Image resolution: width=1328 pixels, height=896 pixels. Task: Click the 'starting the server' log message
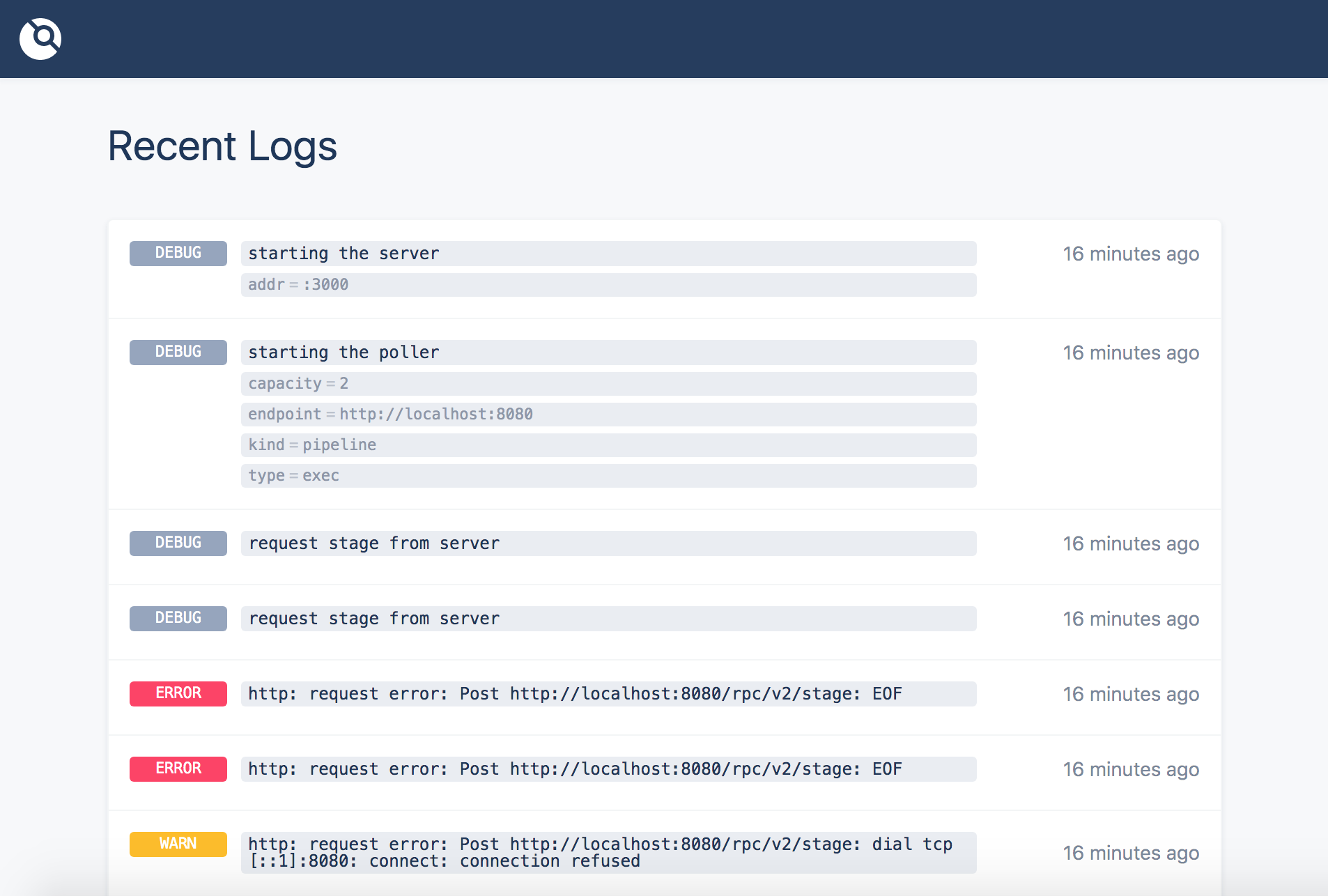click(608, 254)
